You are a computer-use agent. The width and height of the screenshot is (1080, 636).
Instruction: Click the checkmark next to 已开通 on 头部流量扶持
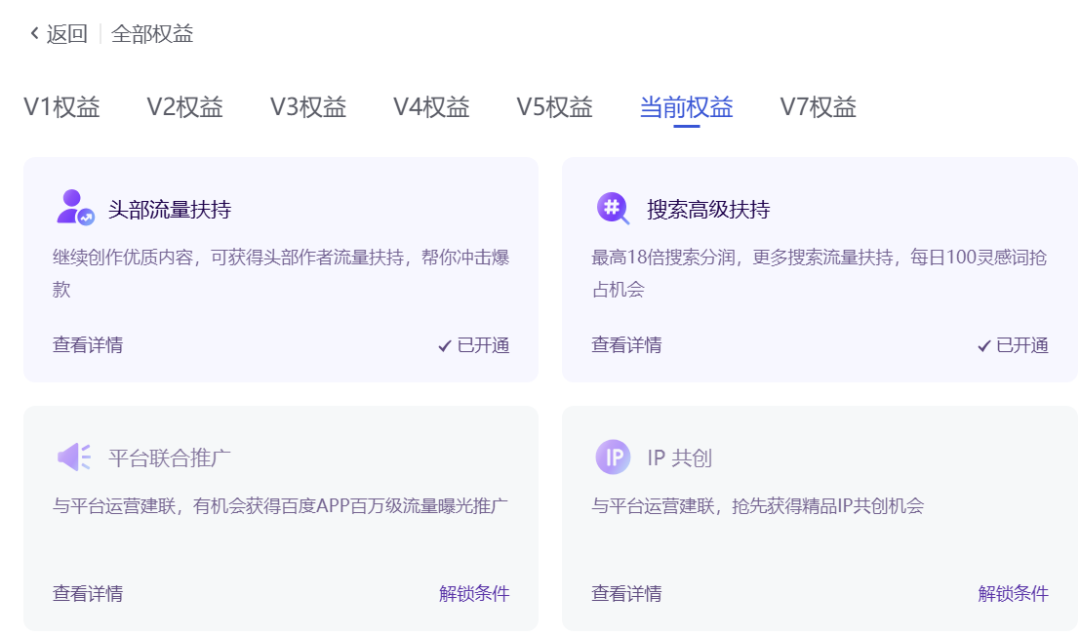tap(445, 345)
